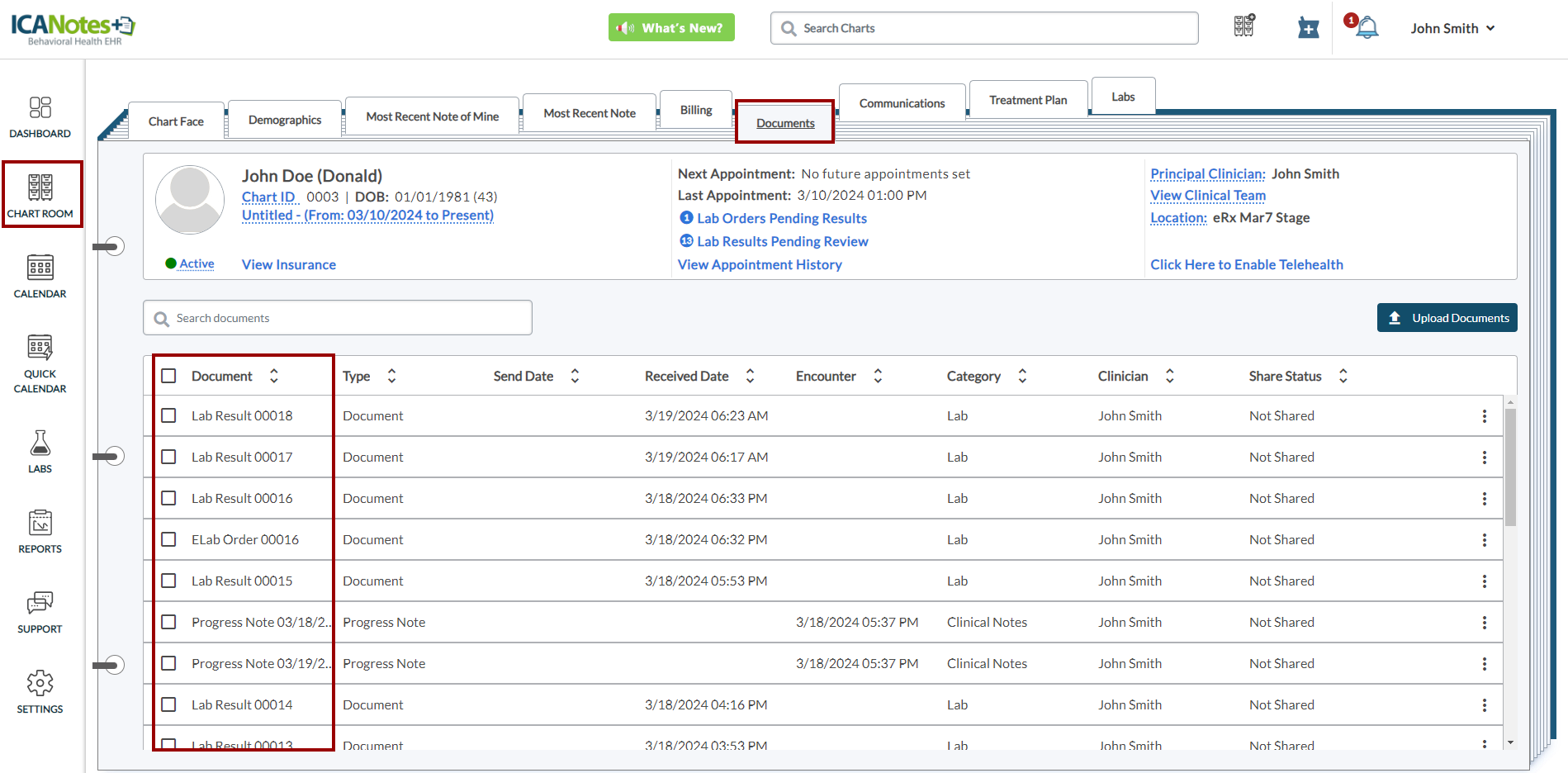Click the notifications bell icon
The height and width of the screenshot is (773, 1568).
(1367, 28)
